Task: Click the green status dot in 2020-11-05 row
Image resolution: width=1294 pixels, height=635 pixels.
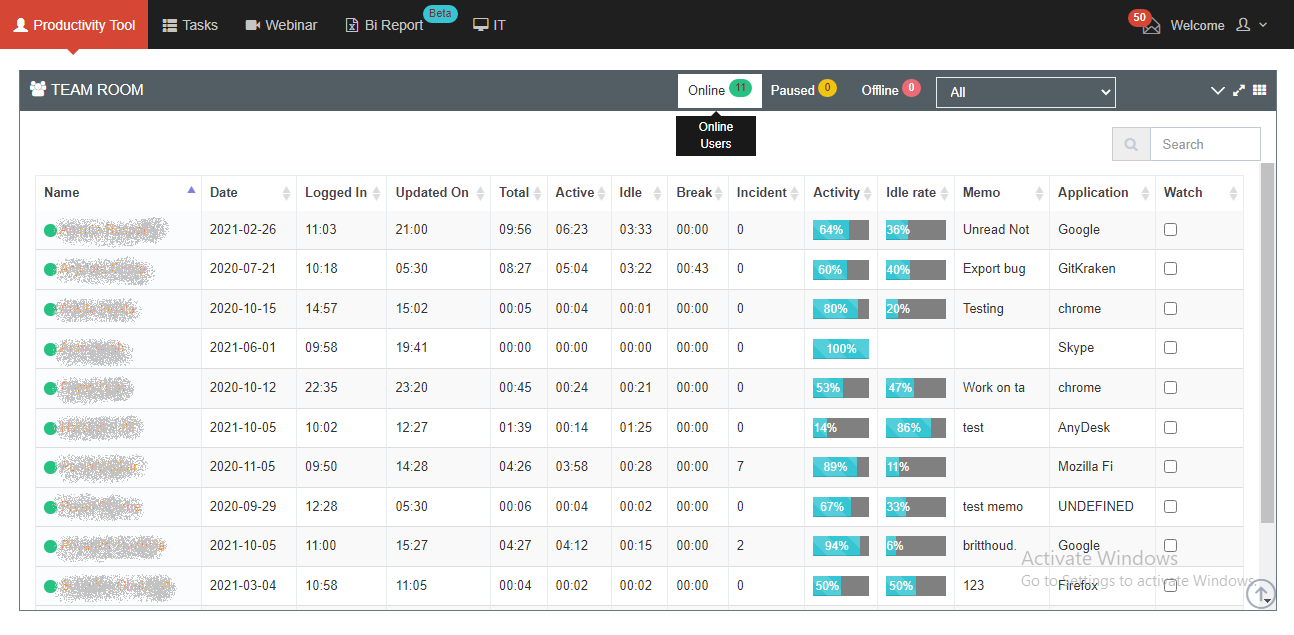Action: (50, 468)
